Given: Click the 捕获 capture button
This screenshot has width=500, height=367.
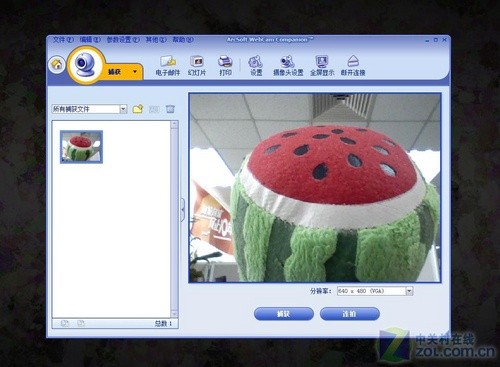Looking at the screenshot, I should point(284,314).
